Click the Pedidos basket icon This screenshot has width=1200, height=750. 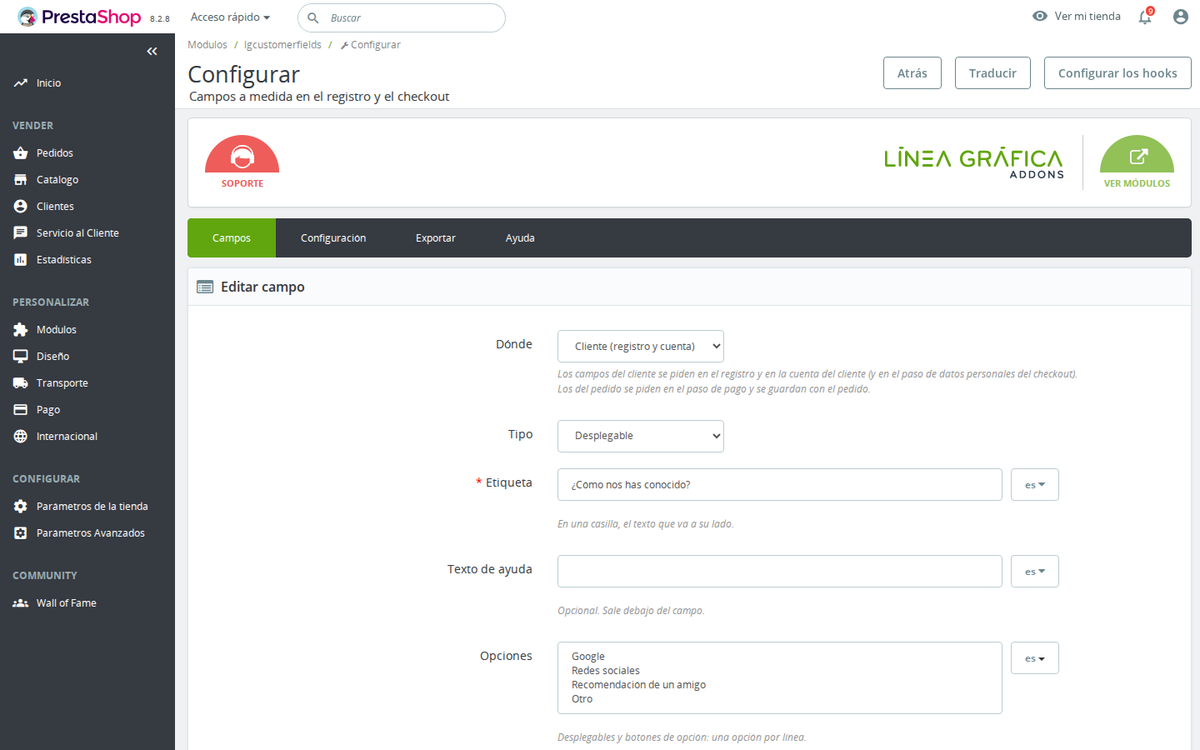pyautogui.click(x=20, y=153)
